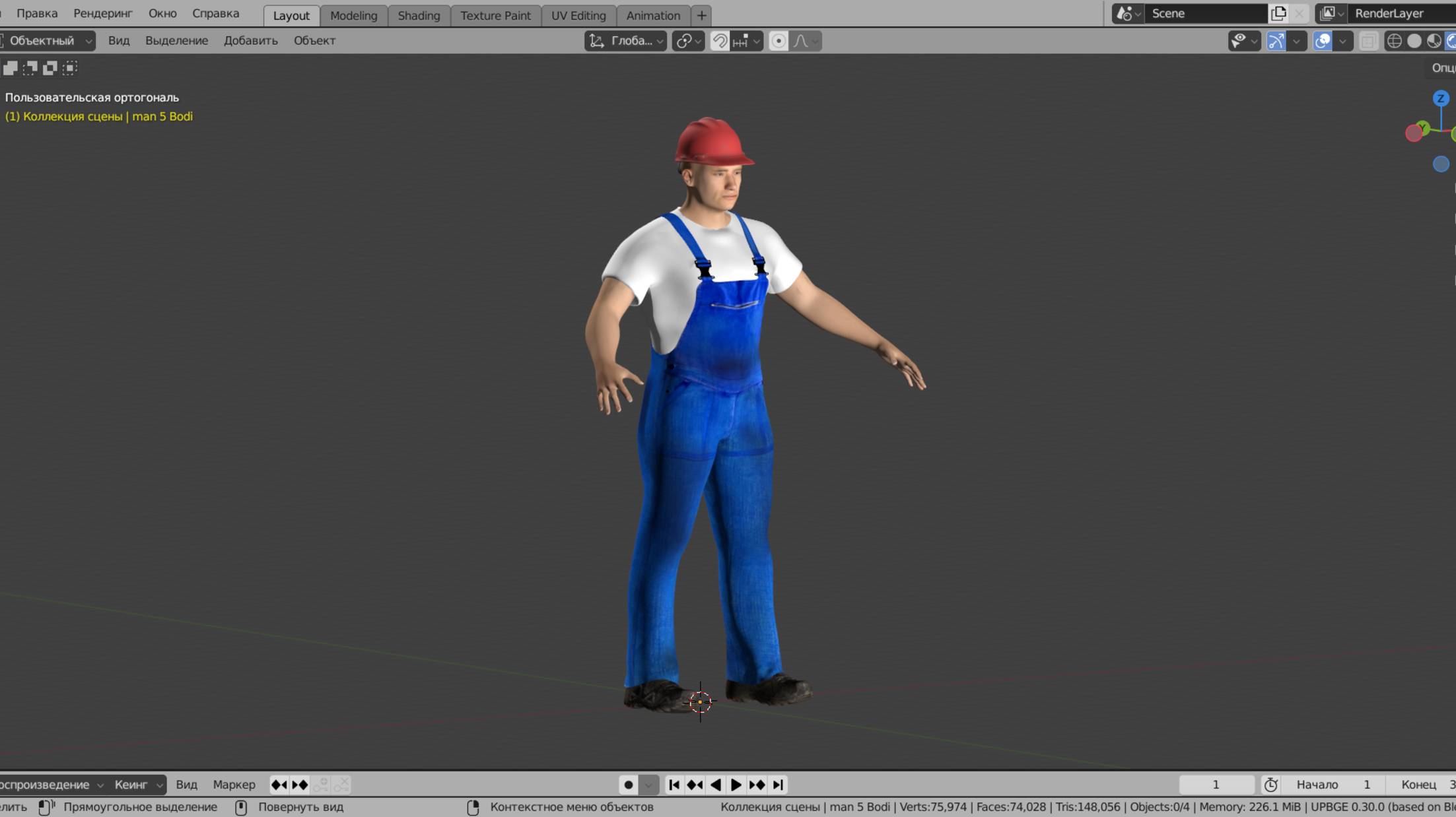Image resolution: width=1456 pixels, height=817 pixels.
Task: Select the Tweak/select tool in the header
Action: (11, 68)
